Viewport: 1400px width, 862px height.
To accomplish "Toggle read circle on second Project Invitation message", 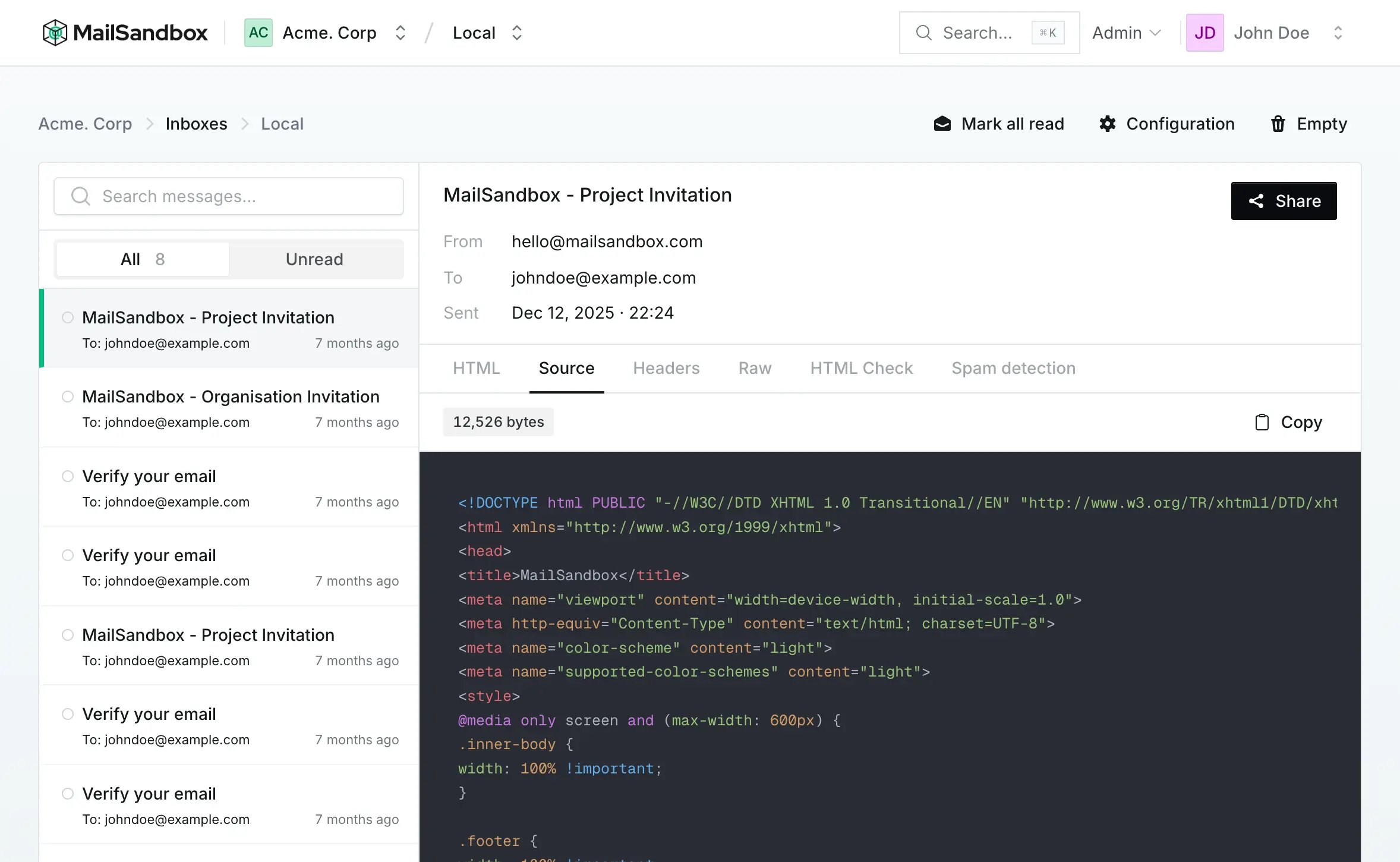I will click(68, 635).
